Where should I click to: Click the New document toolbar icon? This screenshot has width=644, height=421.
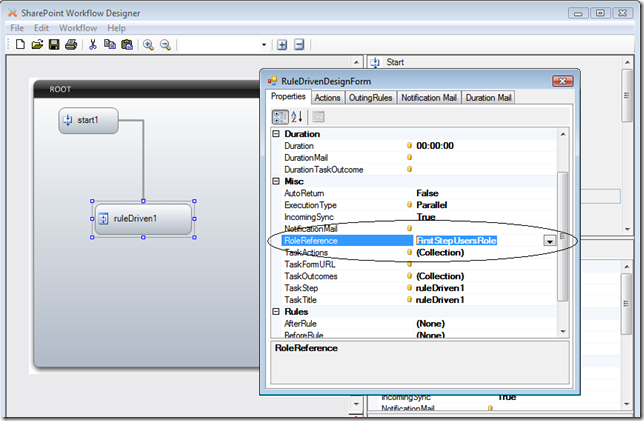20,44
